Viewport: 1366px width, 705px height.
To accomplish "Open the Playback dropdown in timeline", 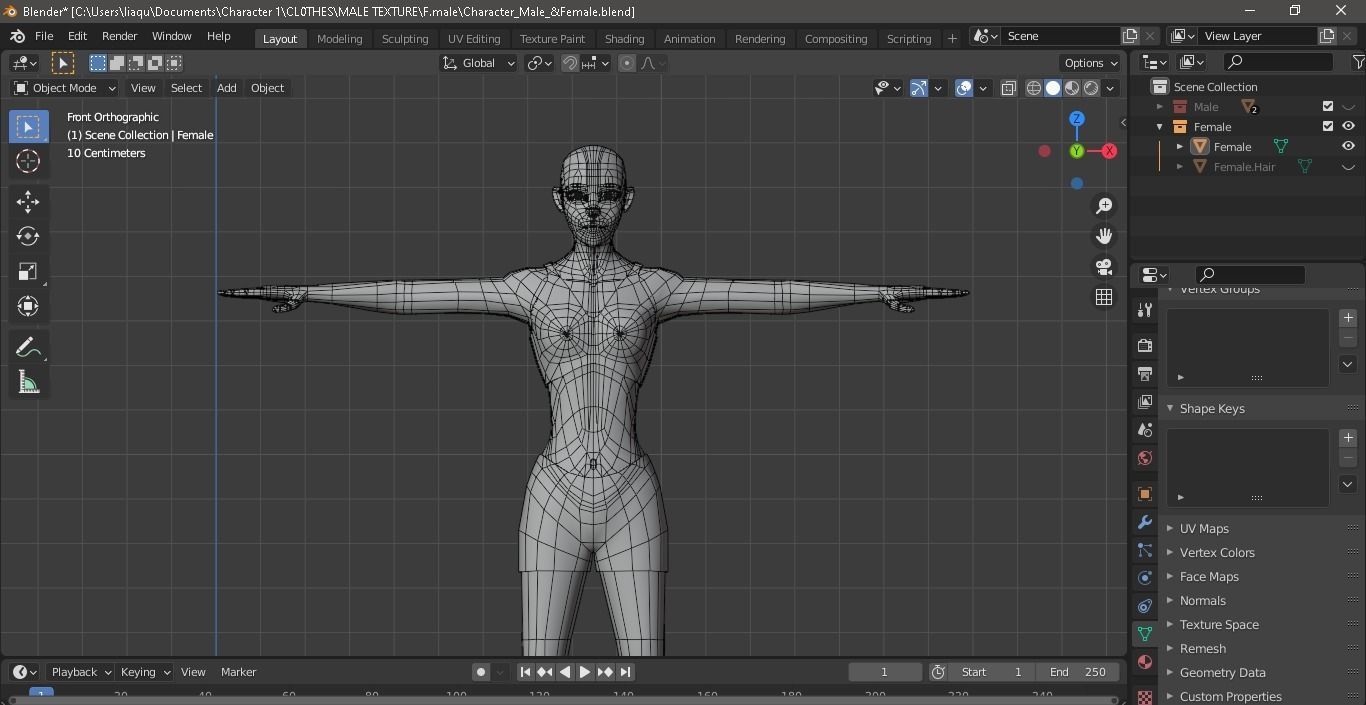I will tap(81, 672).
